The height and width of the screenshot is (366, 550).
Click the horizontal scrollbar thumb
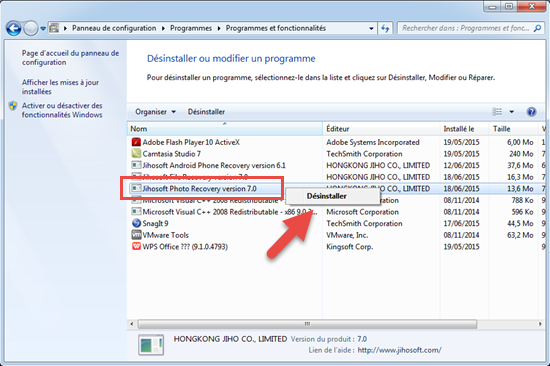(307, 324)
